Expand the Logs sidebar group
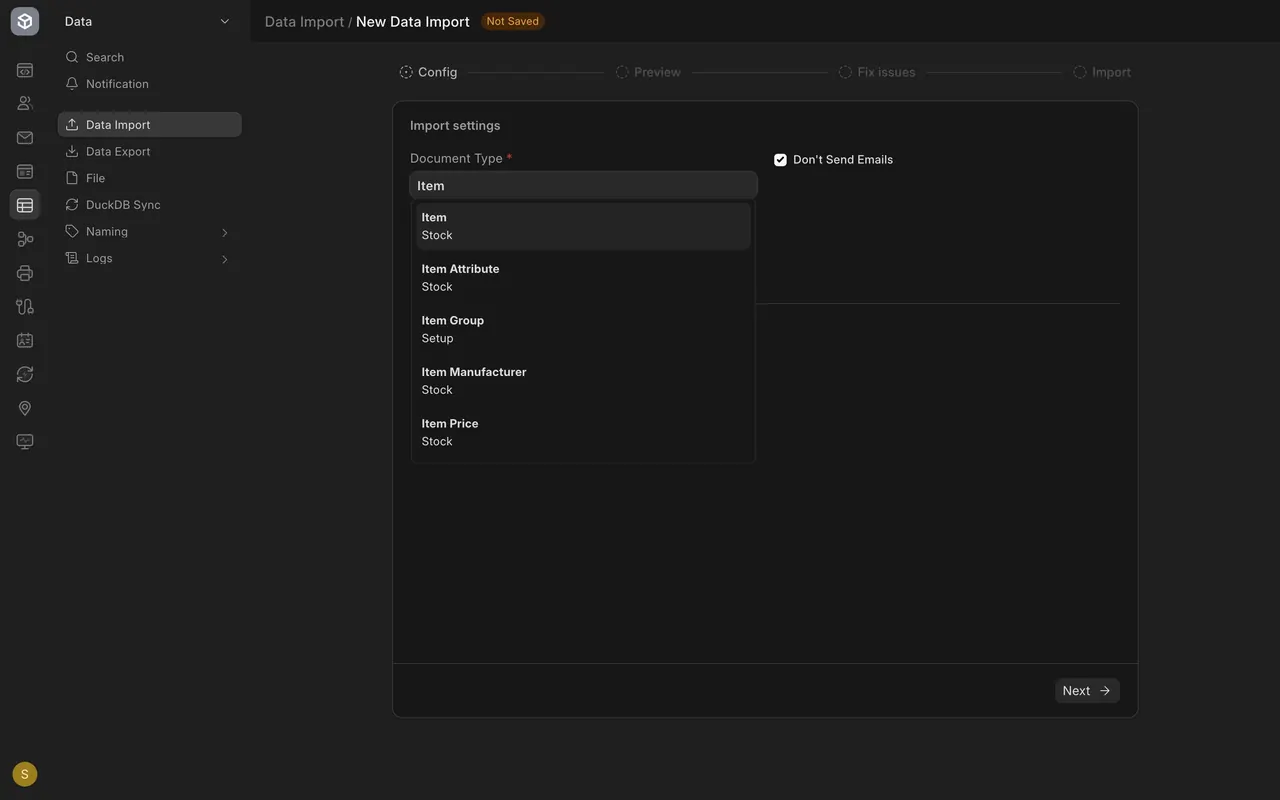Image resolution: width=1280 pixels, height=800 pixels. [149, 258]
